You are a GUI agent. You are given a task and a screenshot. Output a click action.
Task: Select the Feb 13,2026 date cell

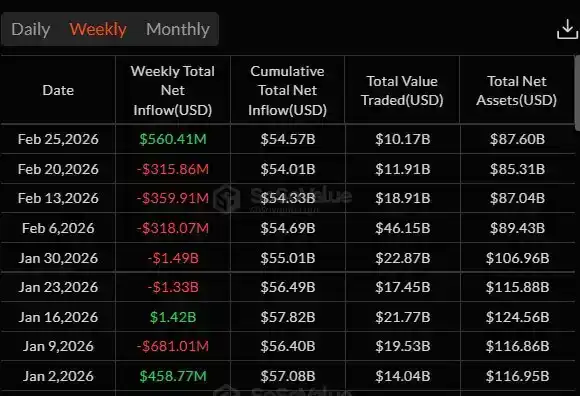(x=58, y=198)
